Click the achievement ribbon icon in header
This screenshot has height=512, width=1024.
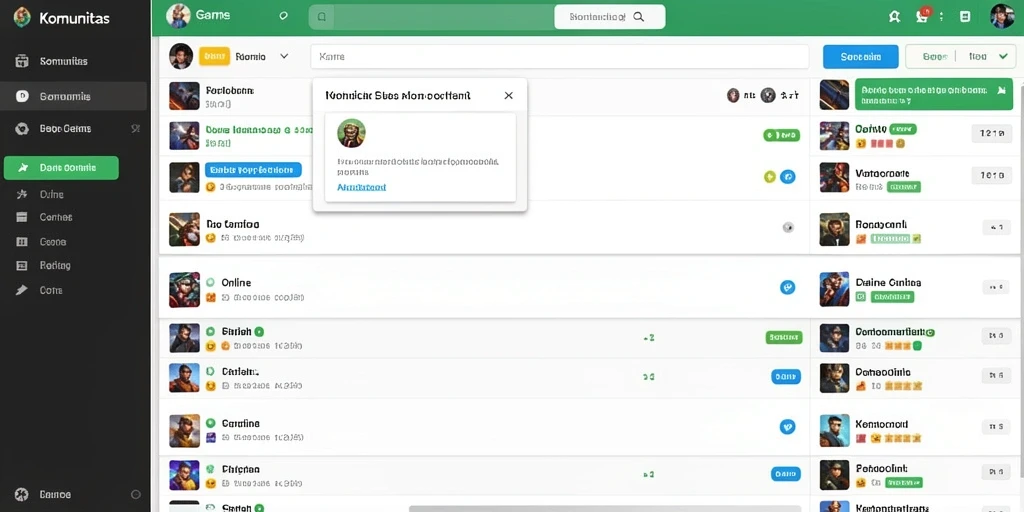[x=895, y=18]
